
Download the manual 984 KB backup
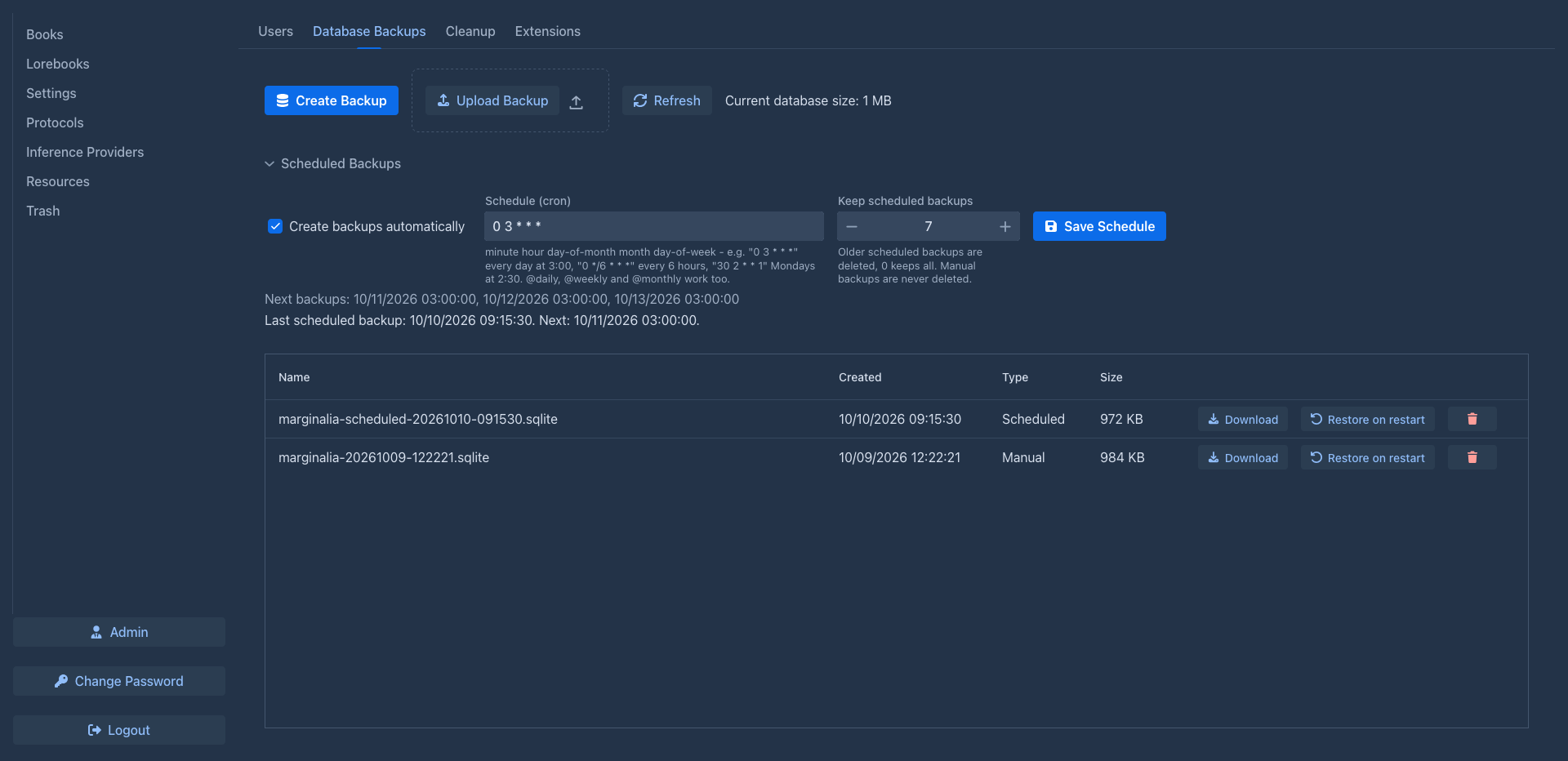point(1243,457)
